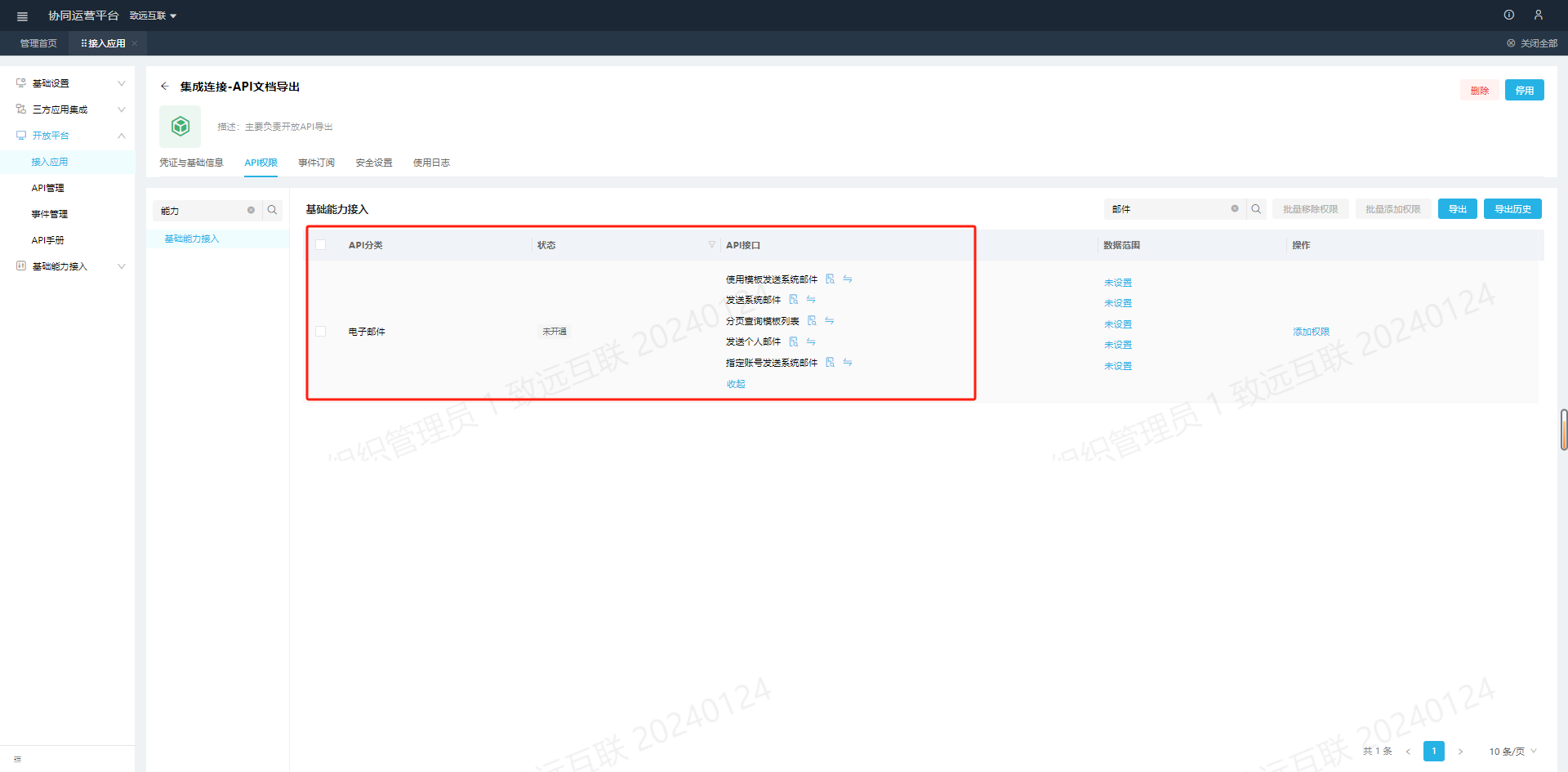Go to the previous page arrow
This screenshot has width=1568, height=772.
pos(1408,752)
